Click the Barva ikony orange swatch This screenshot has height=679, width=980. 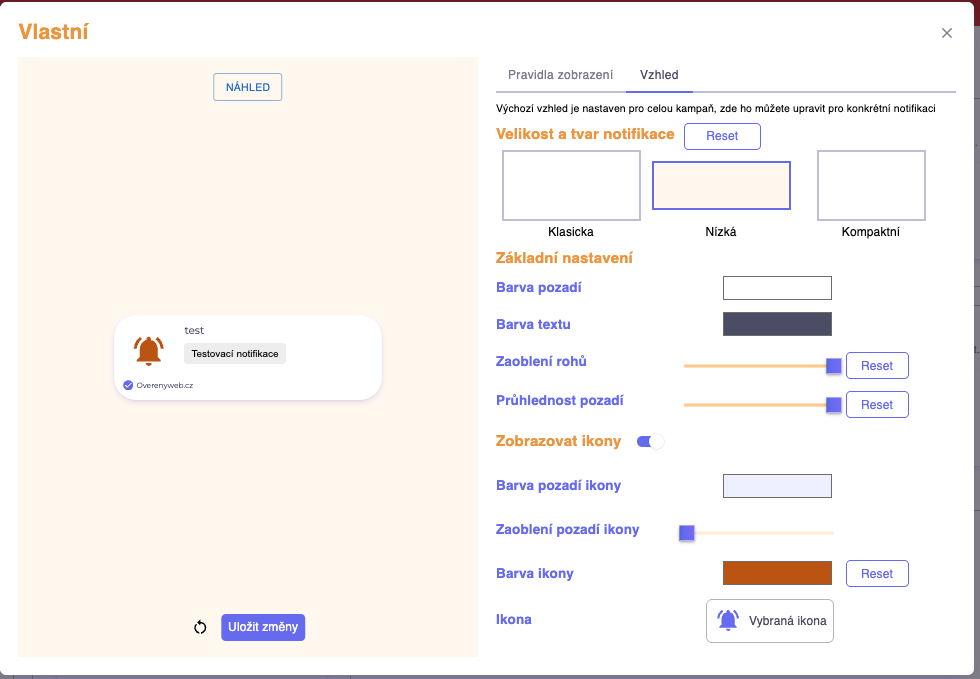click(x=777, y=573)
